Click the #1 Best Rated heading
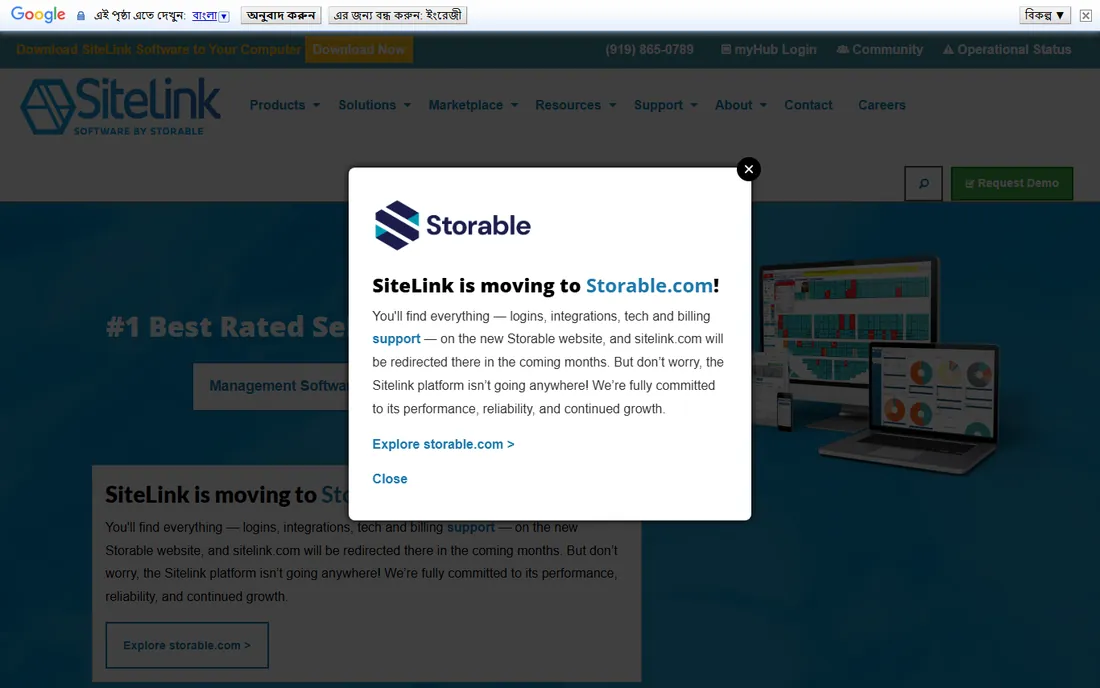Viewport: 1100px width, 688px height. (226, 327)
